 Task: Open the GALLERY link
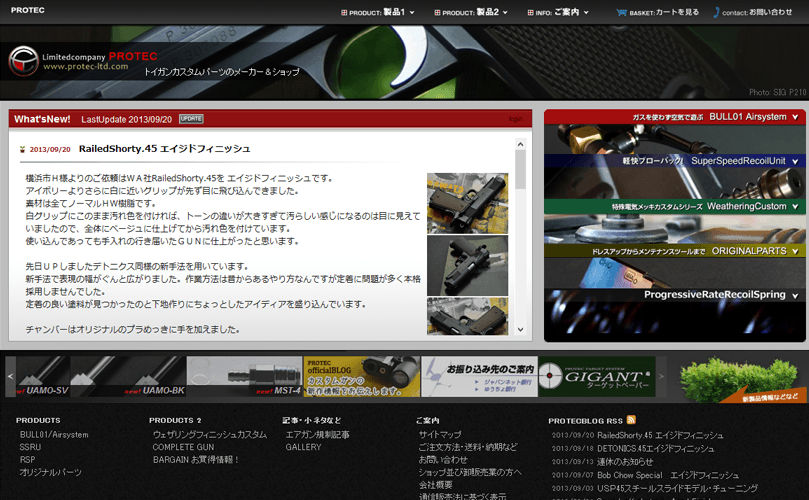point(303,447)
